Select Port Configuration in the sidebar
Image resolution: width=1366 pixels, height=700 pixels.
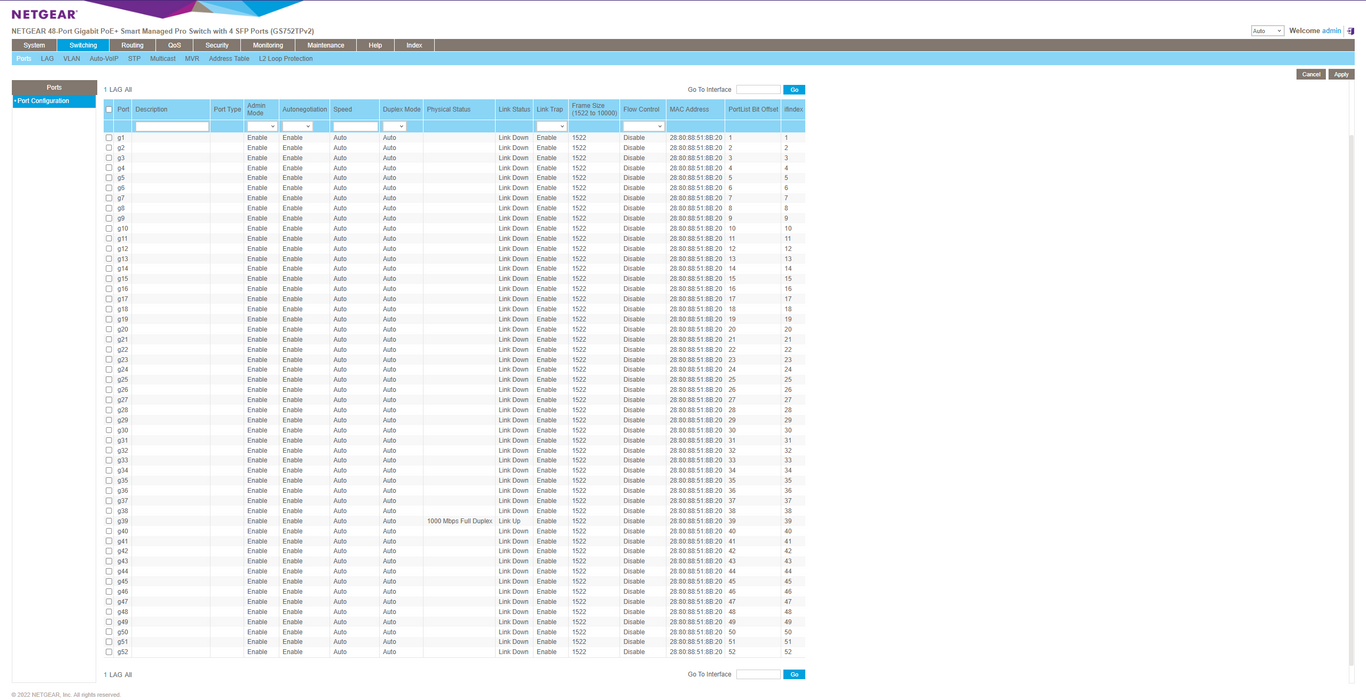pos(44,101)
